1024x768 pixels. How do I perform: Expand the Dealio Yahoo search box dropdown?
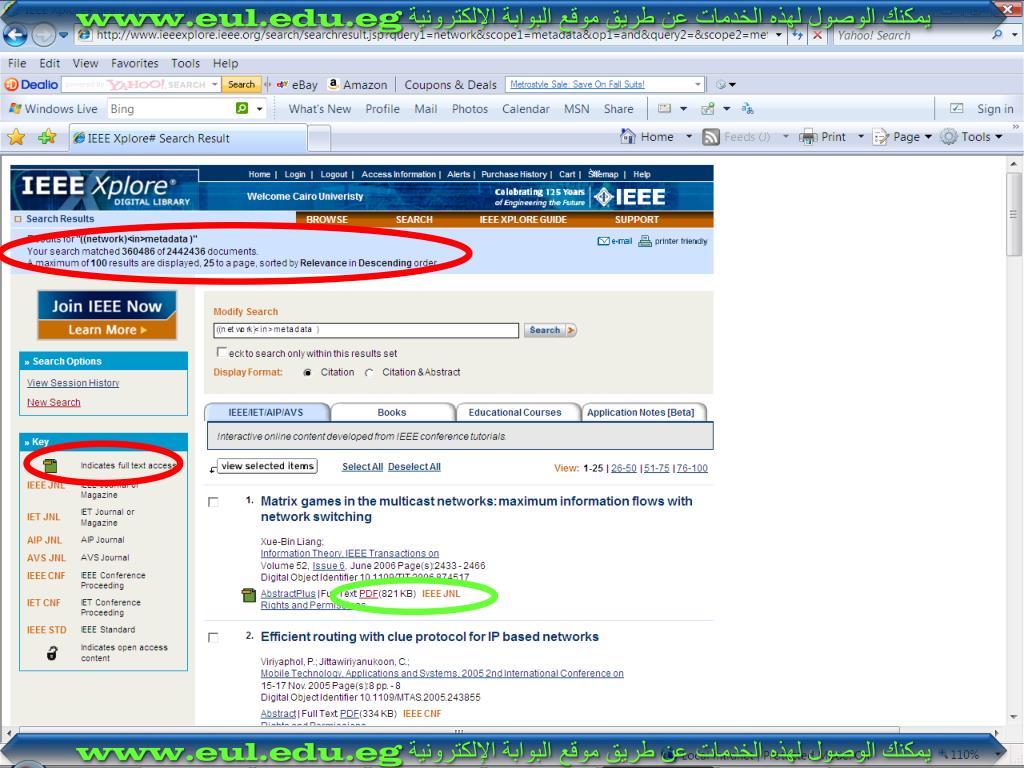click(x=214, y=84)
